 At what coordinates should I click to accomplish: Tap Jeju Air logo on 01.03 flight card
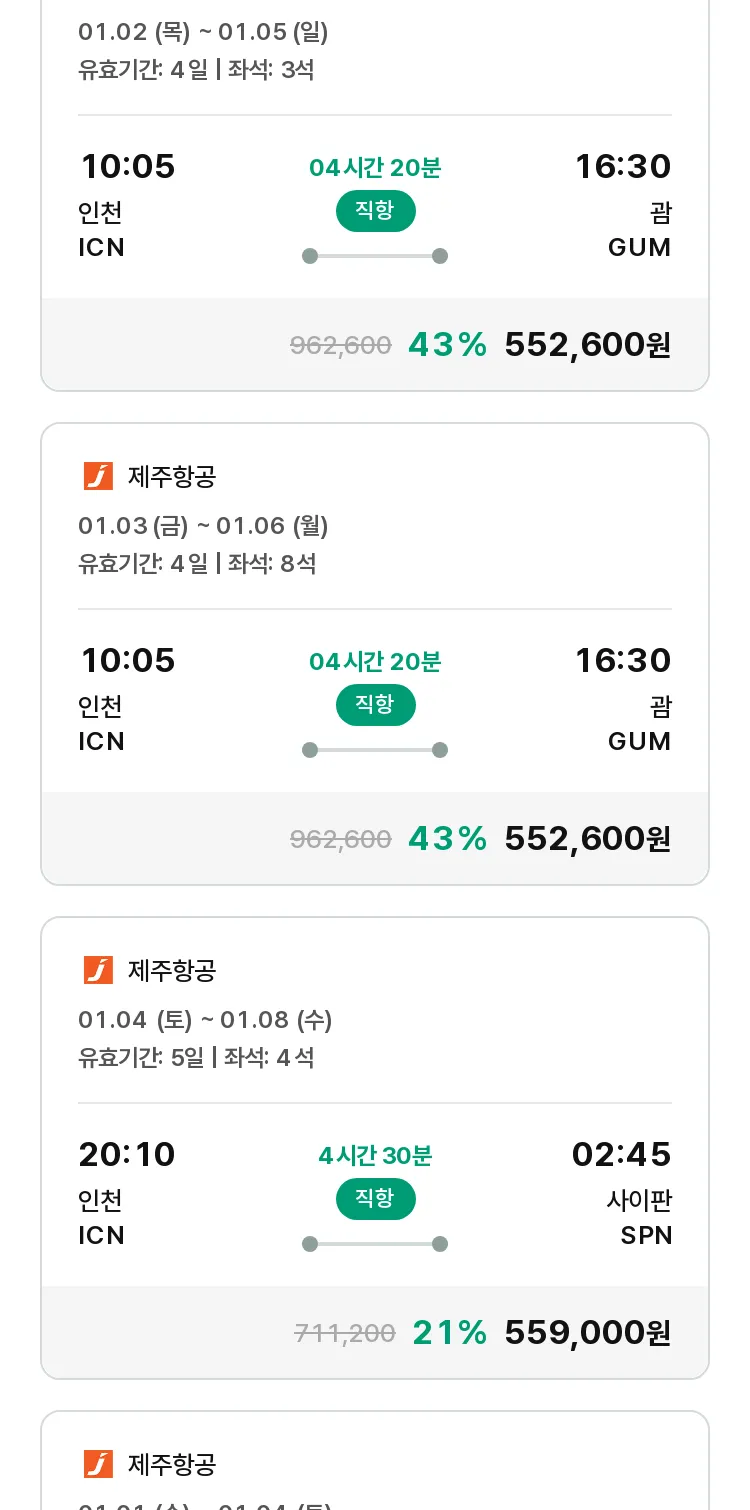click(x=98, y=477)
